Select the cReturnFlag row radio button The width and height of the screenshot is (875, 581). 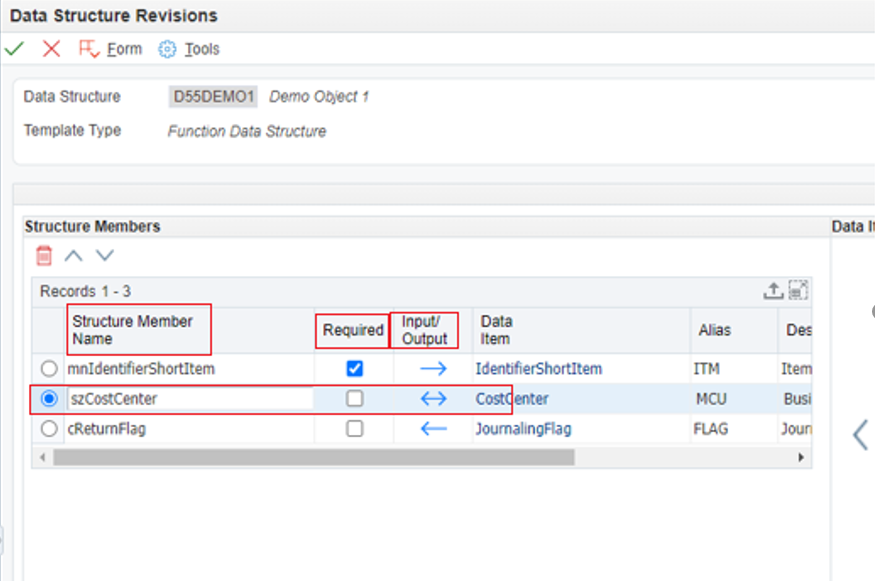click(47, 429)
